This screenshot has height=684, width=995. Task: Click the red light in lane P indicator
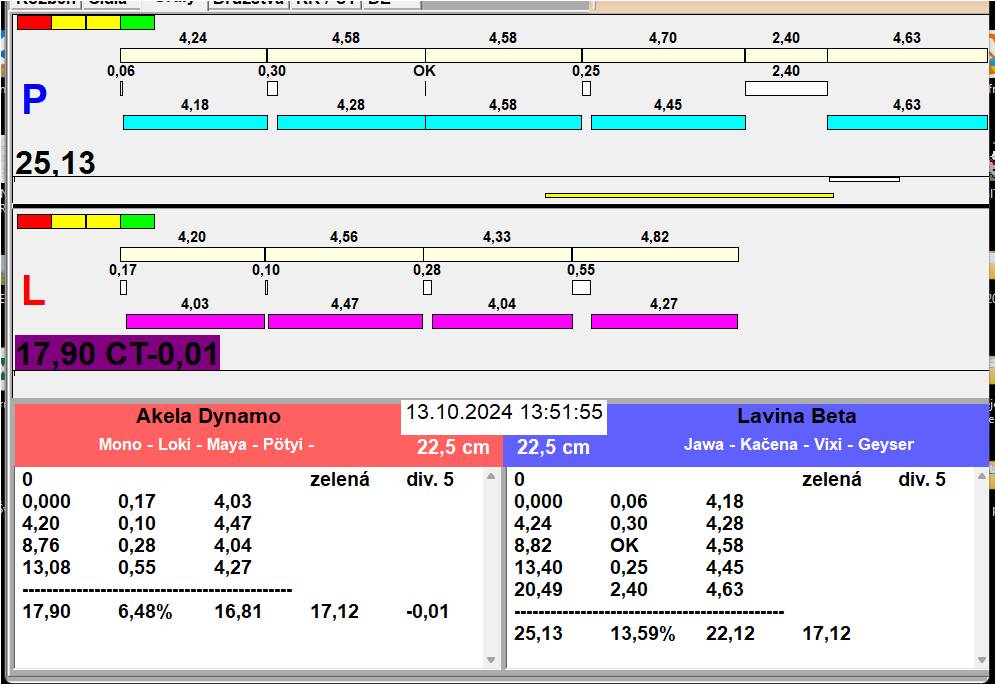[x=34, y=22]
